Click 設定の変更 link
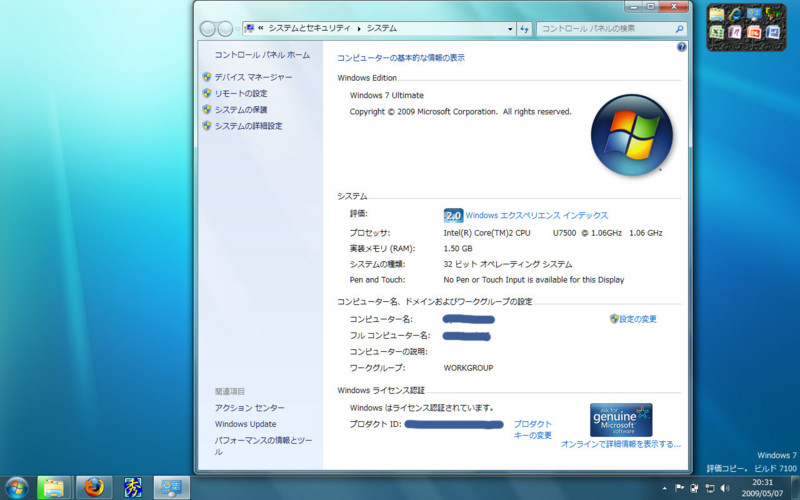The height and width of the screenshot is (500, 800). [x=638, y=319]
